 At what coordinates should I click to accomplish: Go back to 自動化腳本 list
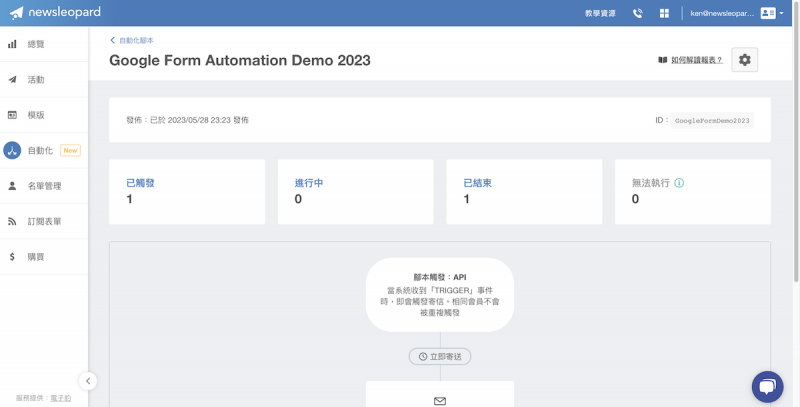(136, 40)
